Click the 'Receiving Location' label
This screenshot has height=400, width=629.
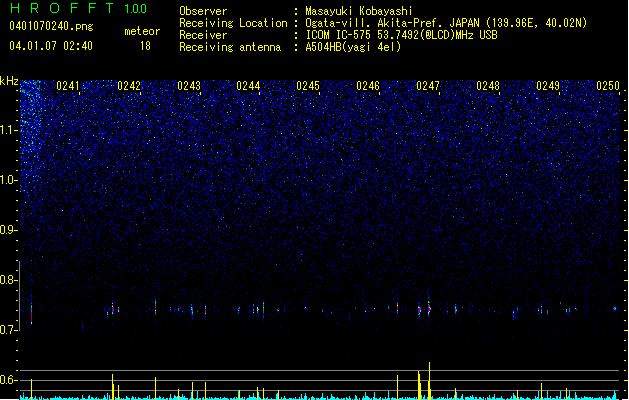click(x=233, y=23)
